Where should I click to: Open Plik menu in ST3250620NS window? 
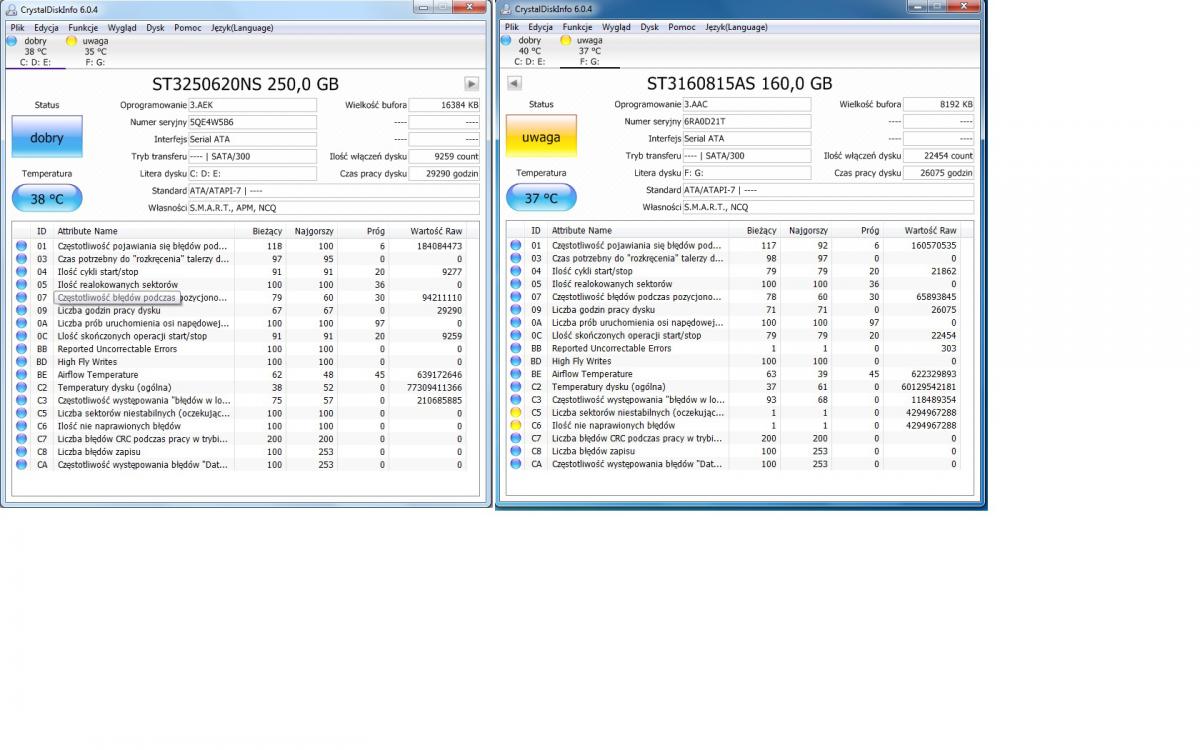pyautogui.click(x=17, y=28)
